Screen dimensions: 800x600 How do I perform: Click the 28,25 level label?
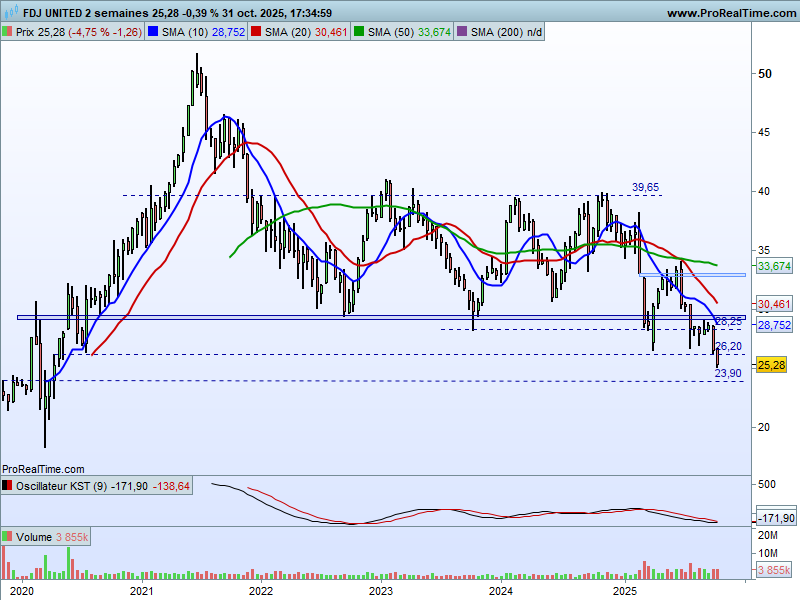point(729,321)
